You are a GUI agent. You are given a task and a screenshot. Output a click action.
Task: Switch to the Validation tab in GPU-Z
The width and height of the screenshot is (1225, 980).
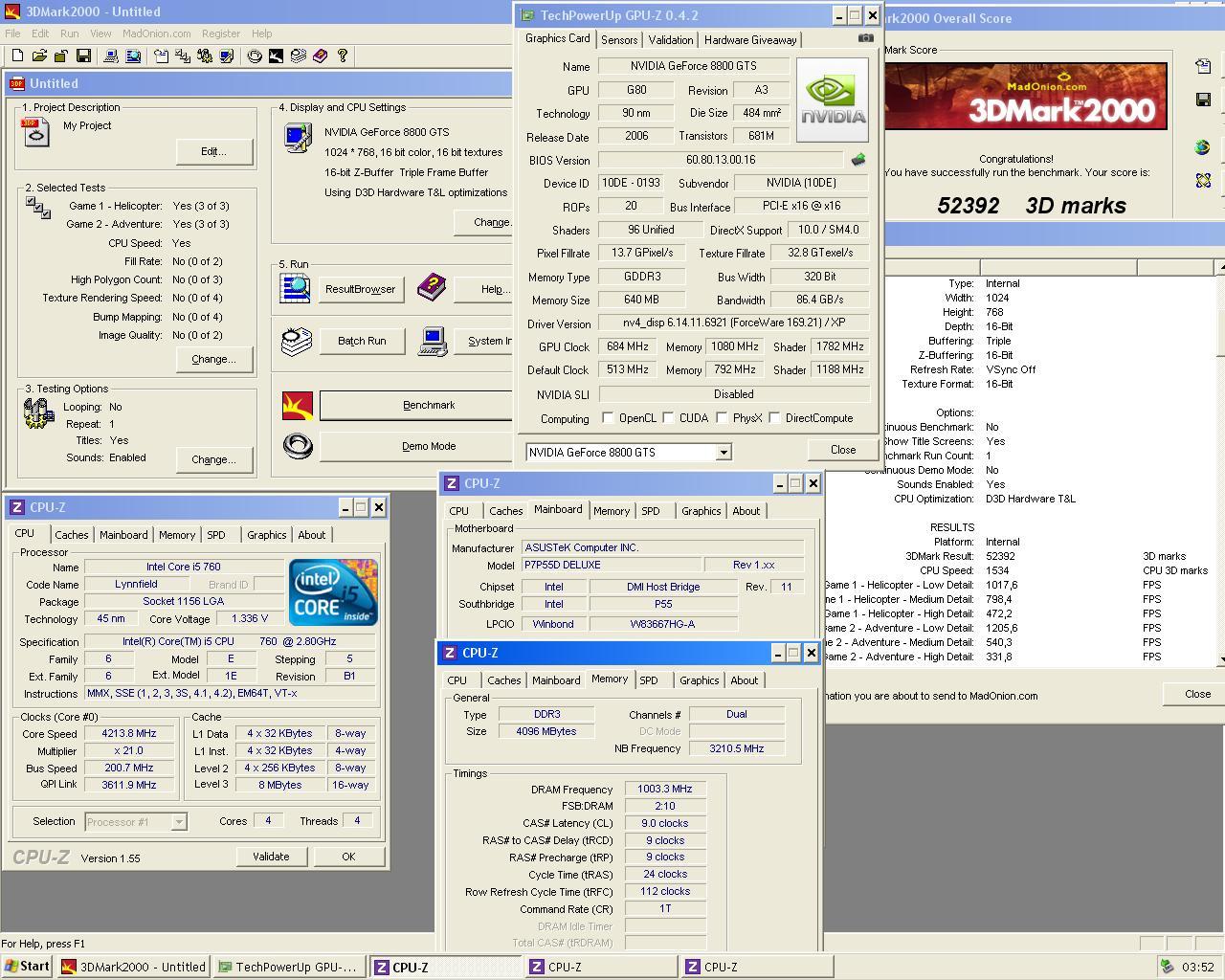click(671, 39)
